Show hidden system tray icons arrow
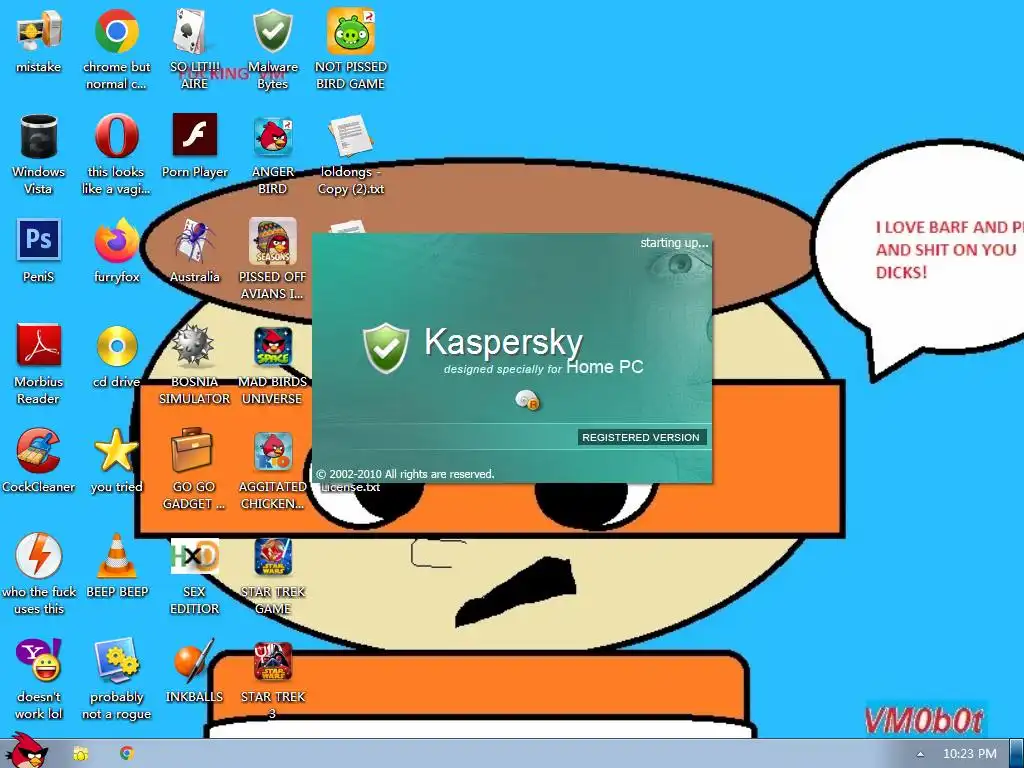The image size is (1024, 768). (920, 754)
